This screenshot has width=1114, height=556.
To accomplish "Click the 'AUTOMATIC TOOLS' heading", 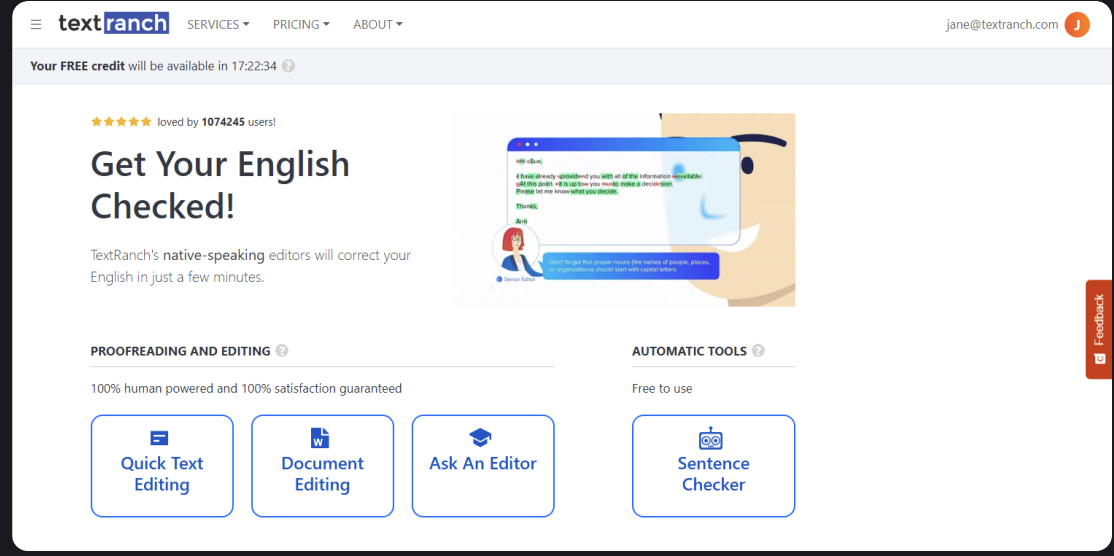I will 689,351.
